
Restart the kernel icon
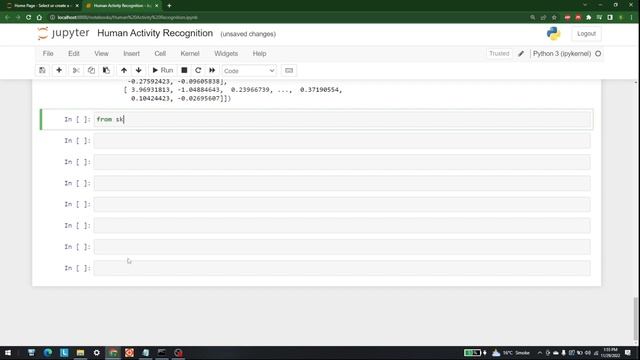(198, 70)
